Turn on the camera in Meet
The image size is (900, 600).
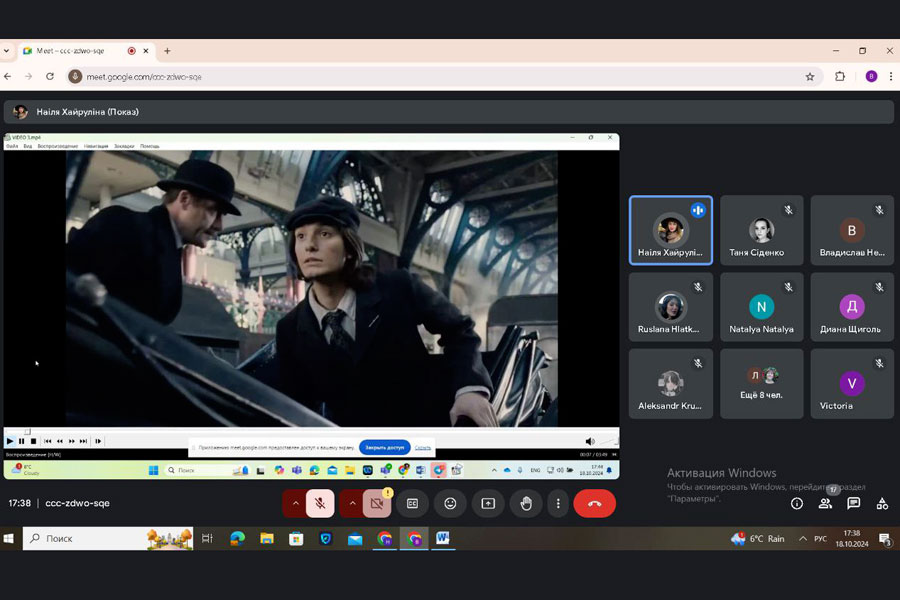click(377, 503)
